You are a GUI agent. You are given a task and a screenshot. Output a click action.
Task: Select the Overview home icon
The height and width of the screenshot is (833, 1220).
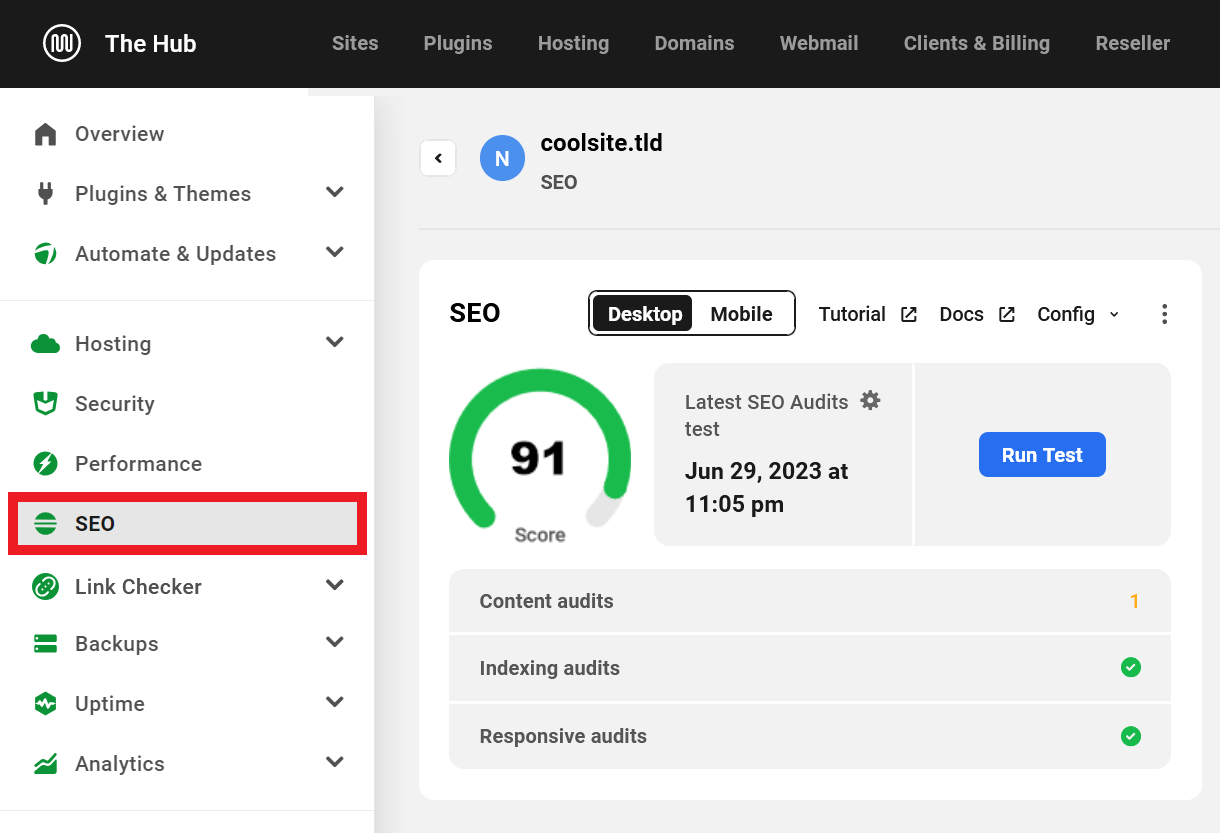coord(45,134)
